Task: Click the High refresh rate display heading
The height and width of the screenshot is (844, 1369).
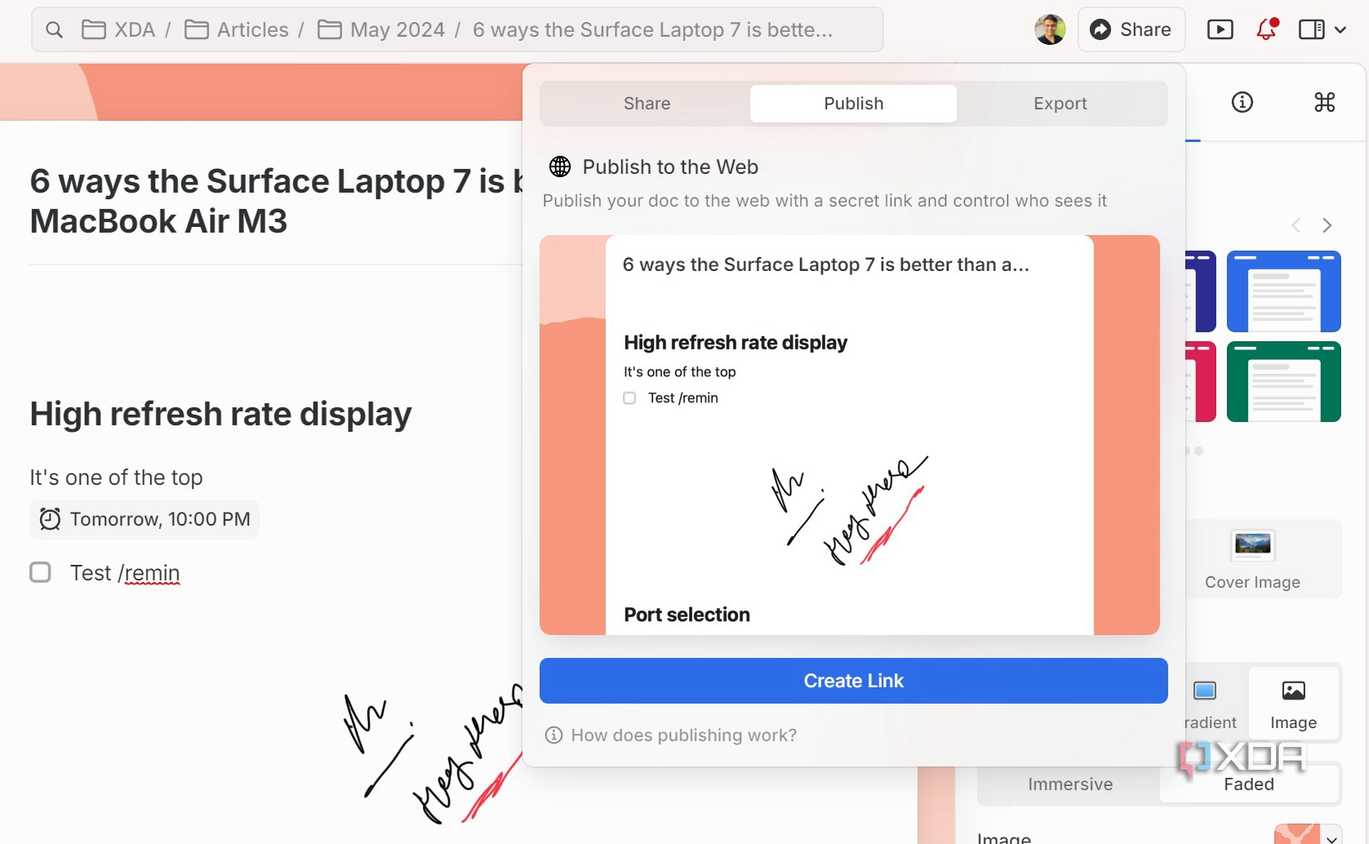Action: pyautogui.click(x=221, y=413)
